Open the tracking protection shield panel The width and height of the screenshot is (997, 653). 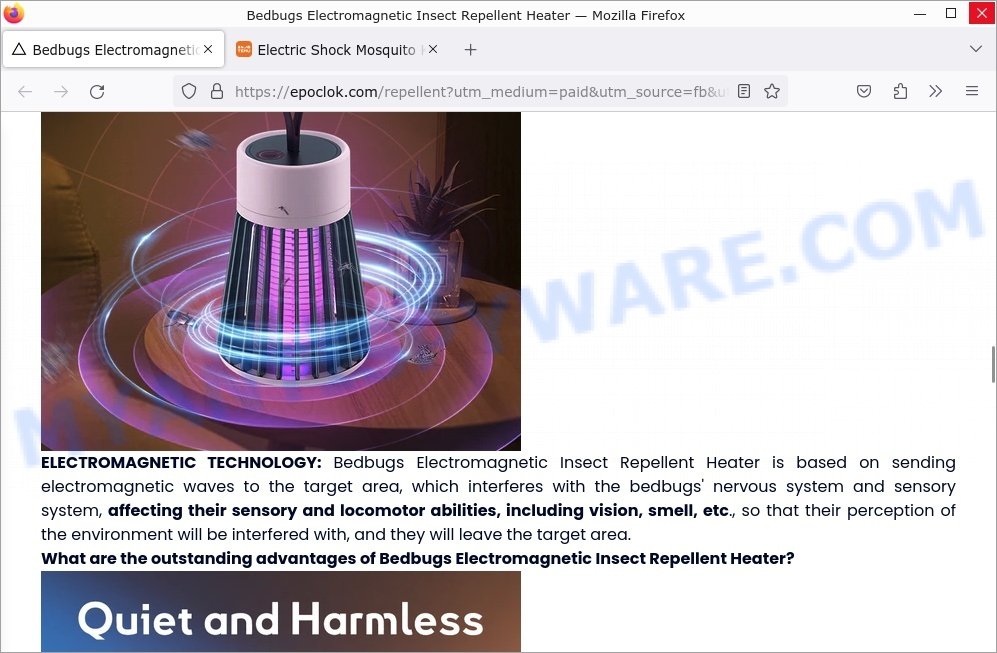(189, 91)
